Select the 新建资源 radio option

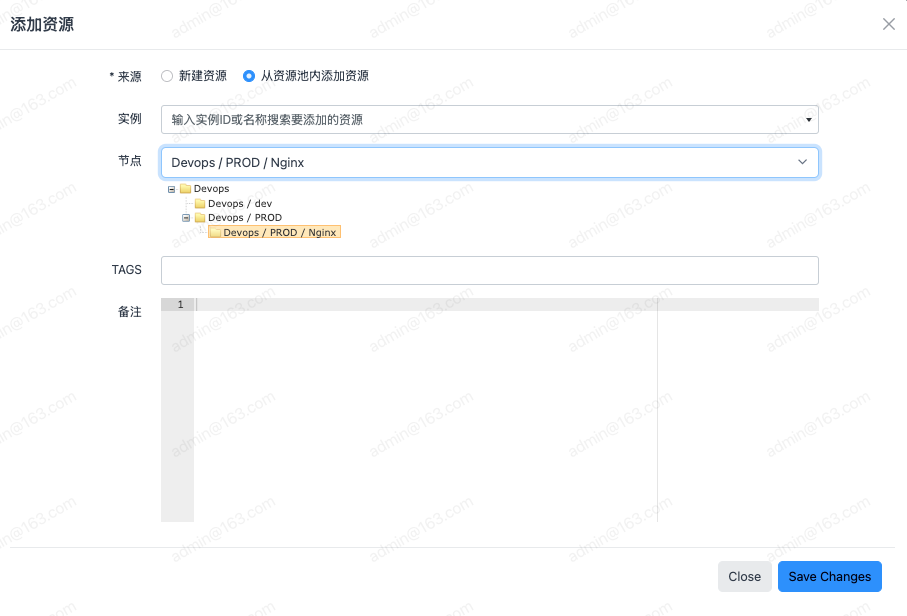[x=167, y=76]
